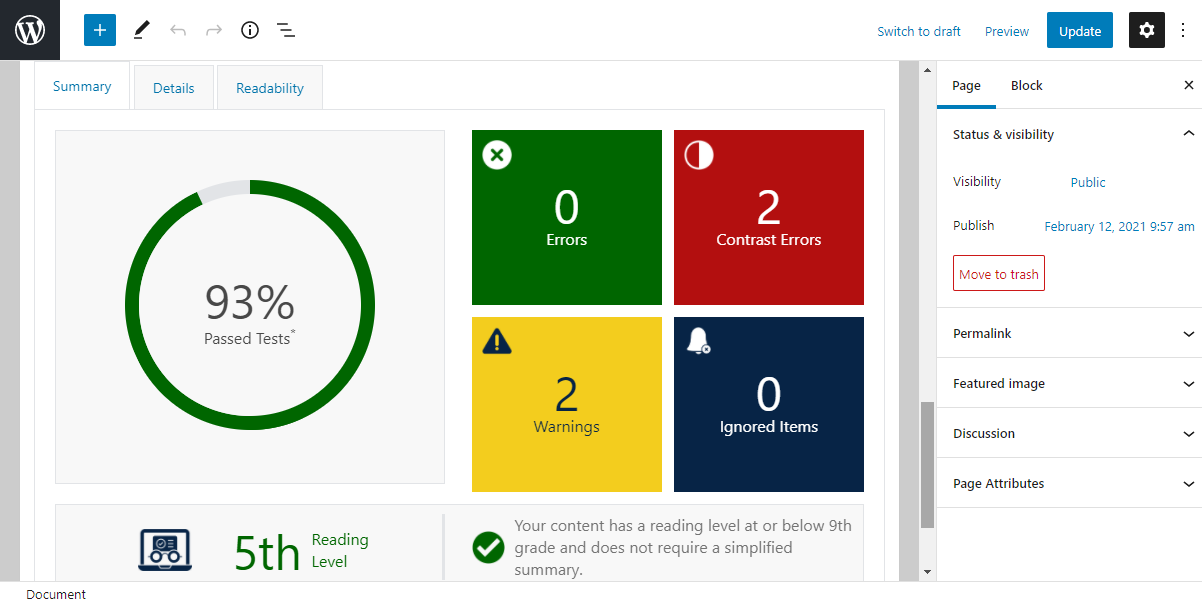Click the scrollbar up arrow
The width and height of the screenshot is (1202, 606).
point(927,68)
